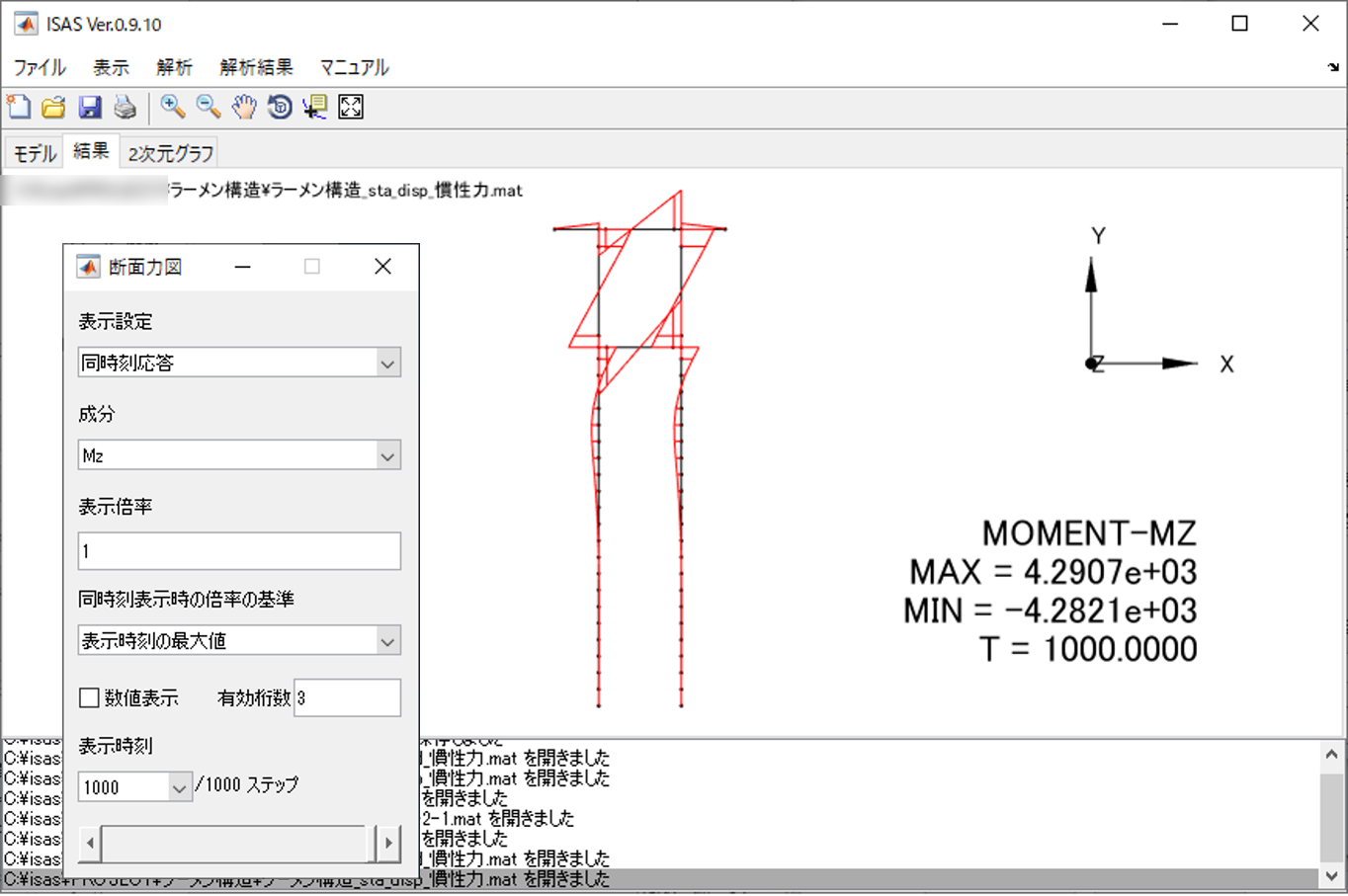Open the 1000 step number dropdown
1348x896 pixels.
tap(179, 787)
